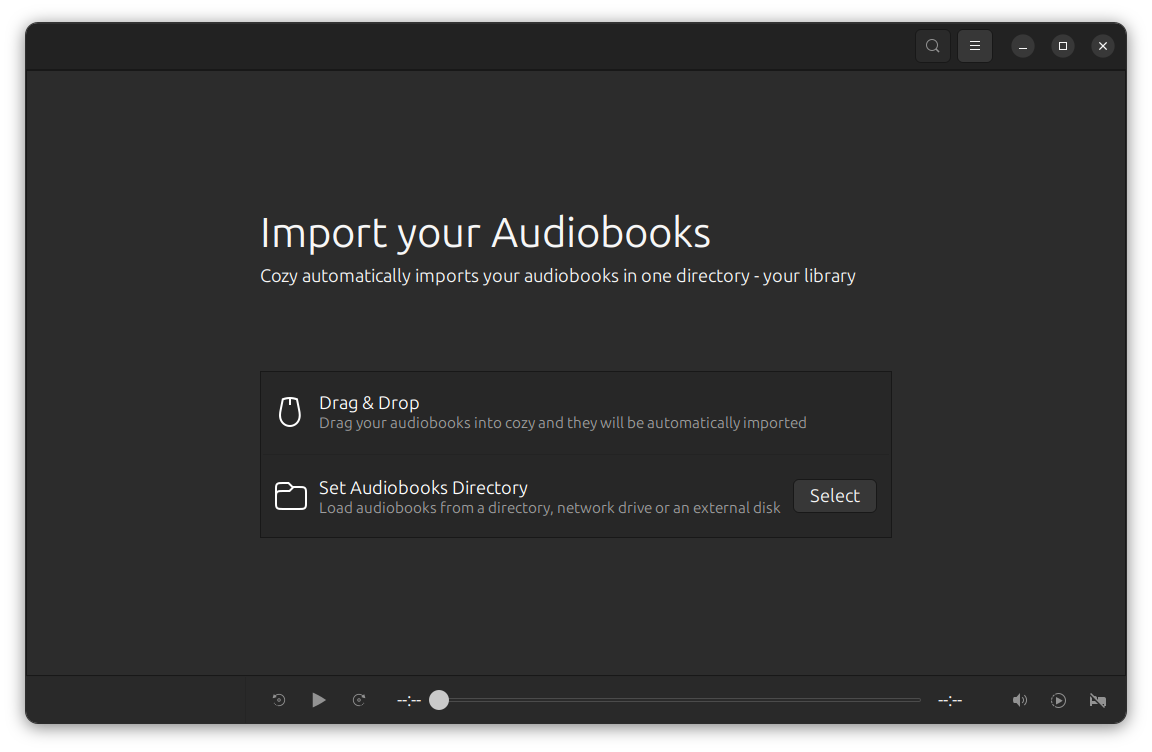Open the hamburger main menu
Viewport: 1152px width, 752px height.
click(x=975, y=46)
